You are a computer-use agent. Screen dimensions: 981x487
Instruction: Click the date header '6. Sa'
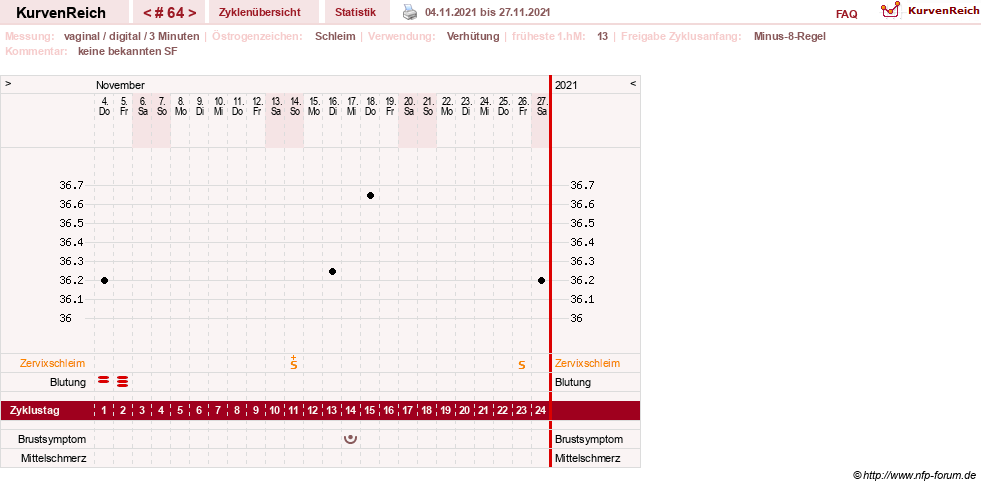pos(142,106)
